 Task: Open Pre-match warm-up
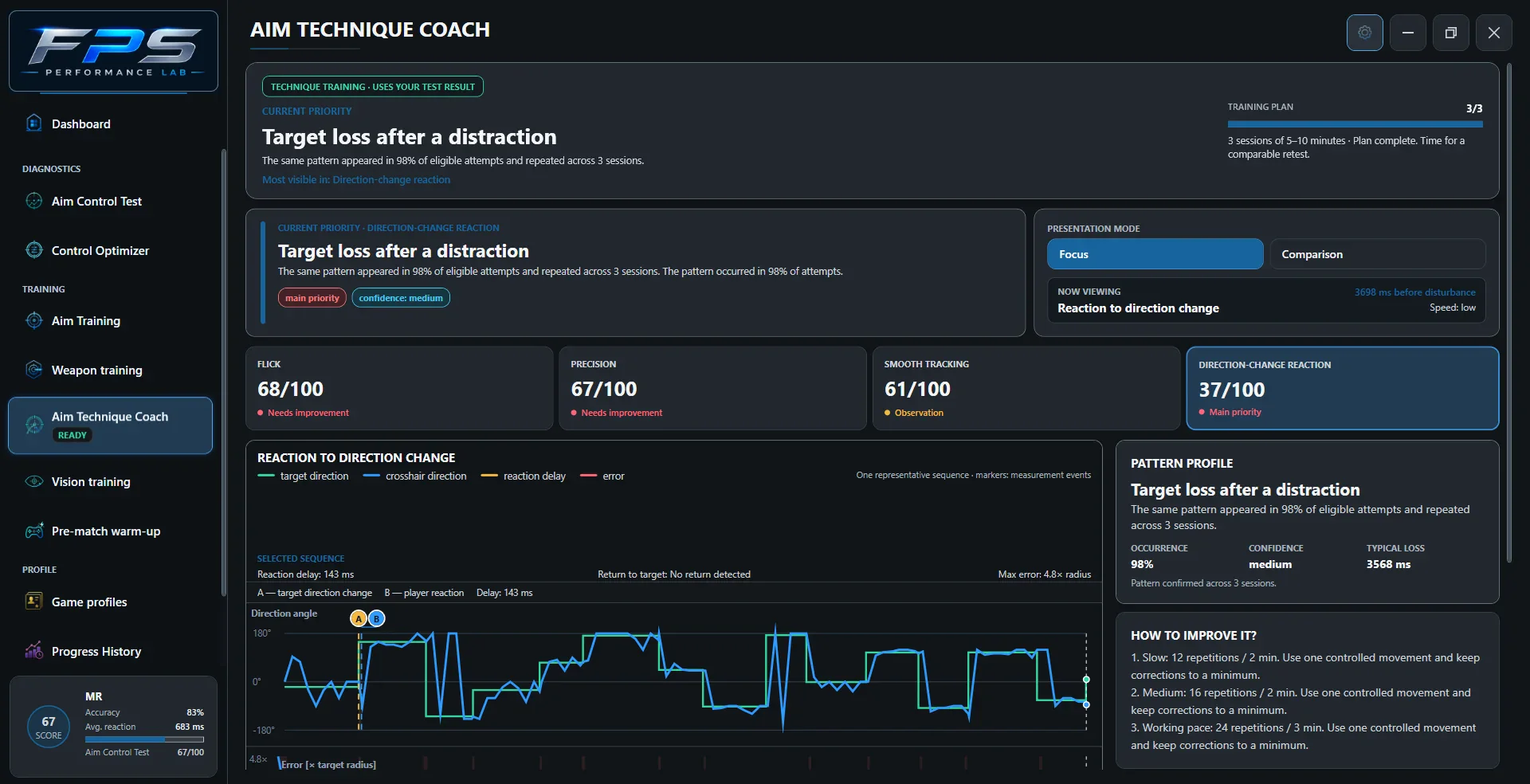[110, 531]
